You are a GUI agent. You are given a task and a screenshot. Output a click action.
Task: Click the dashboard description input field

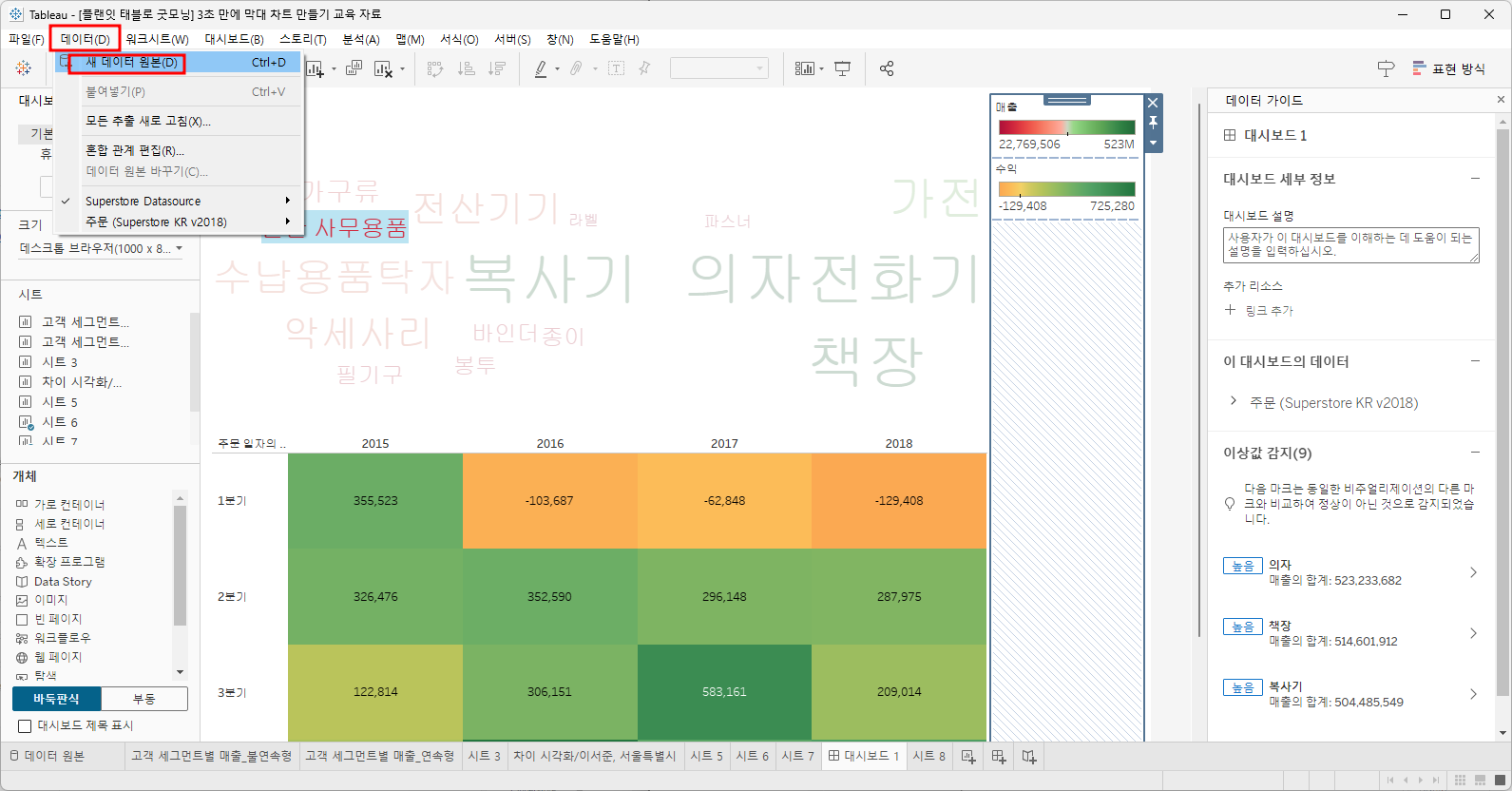click(x=1350, y=245)
